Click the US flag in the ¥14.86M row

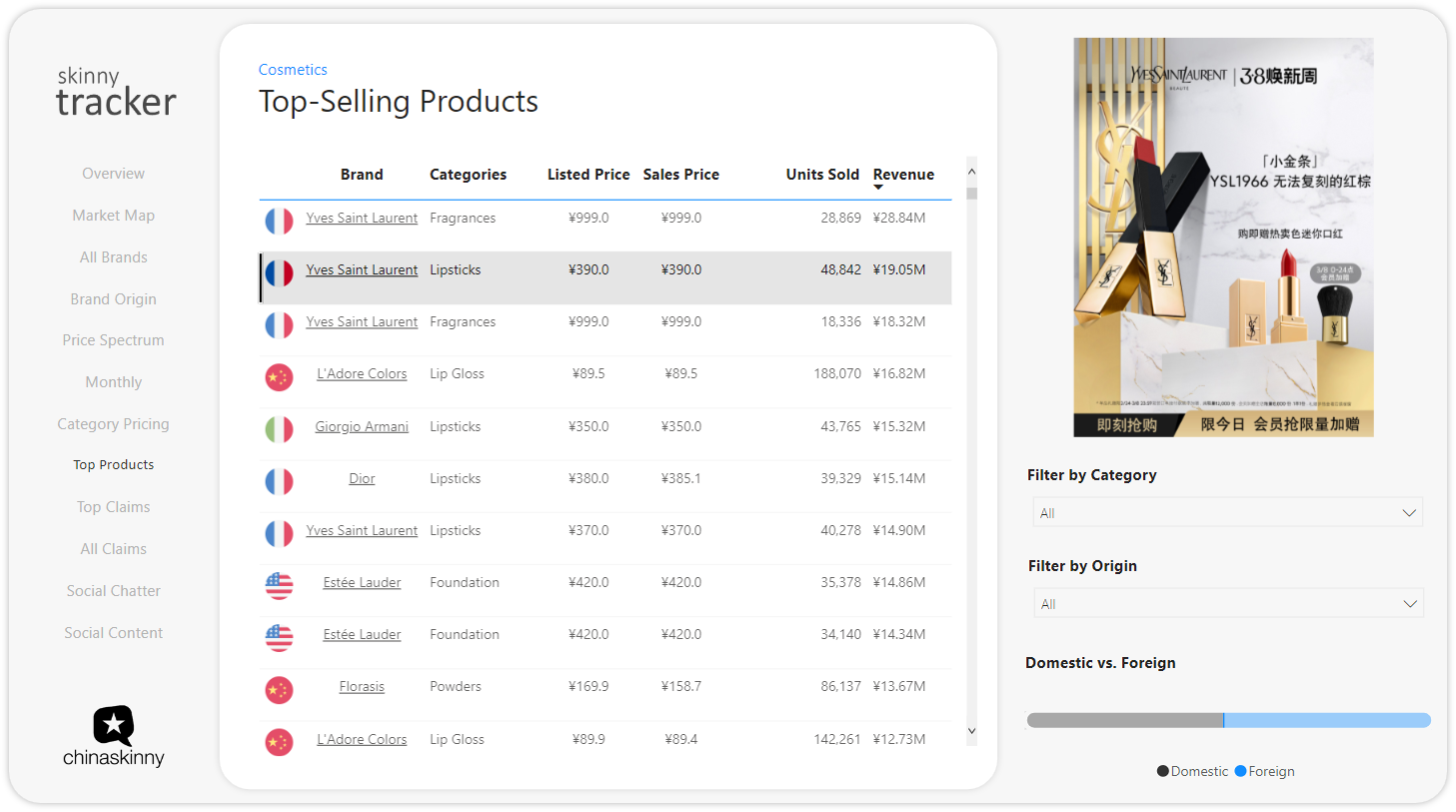(x=279, y=586)
